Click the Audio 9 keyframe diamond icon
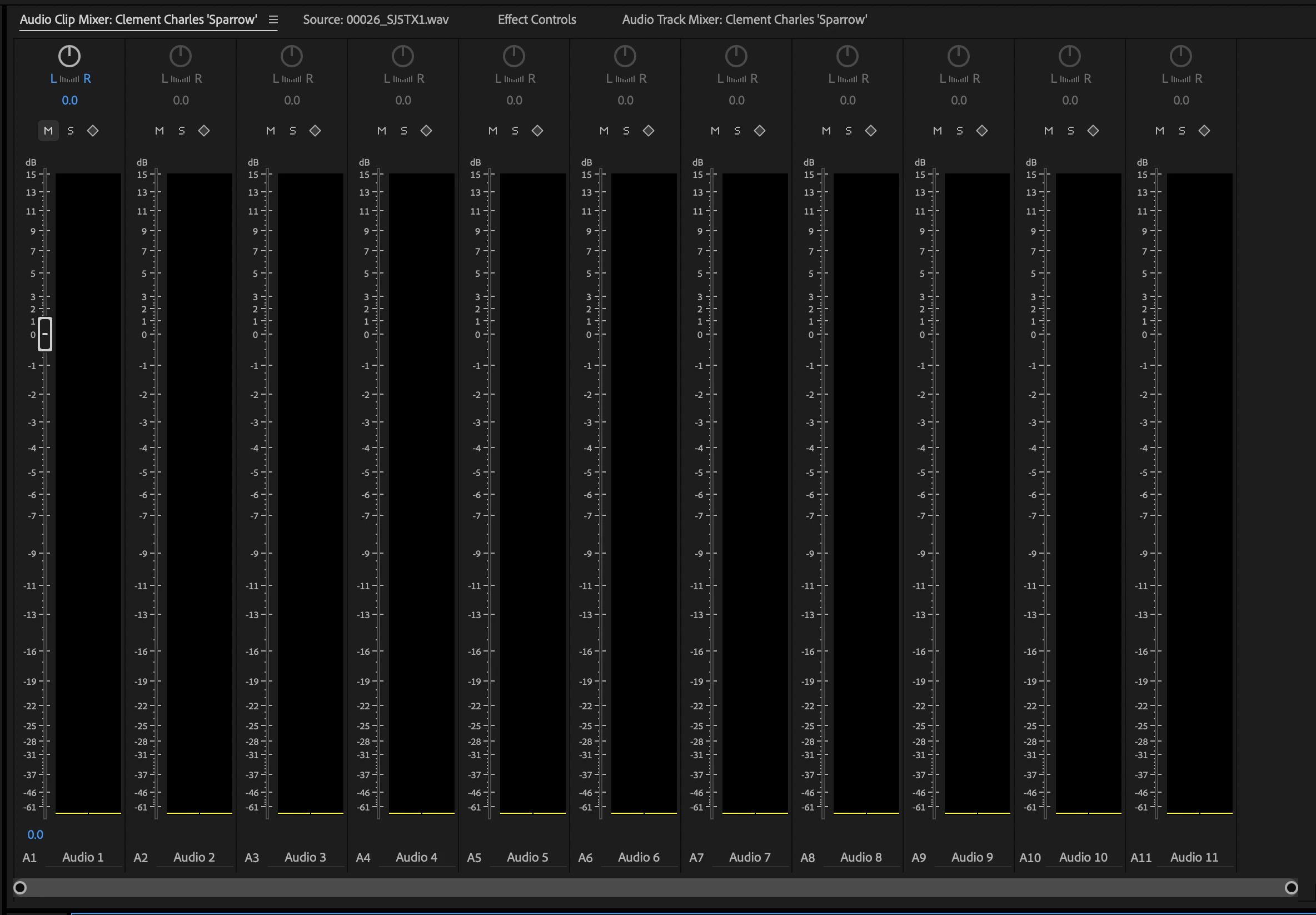The image size is (1316, 915). pos(982,131)
